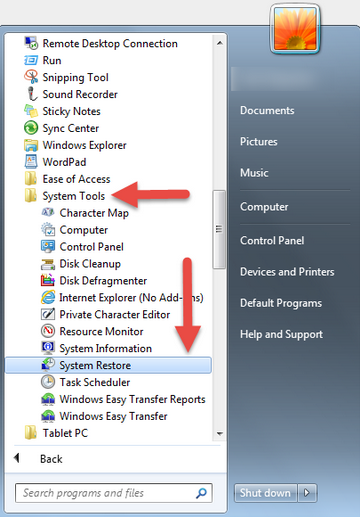360x517 pixels.
Task: Click the System Restore icon
Action: 48,364
